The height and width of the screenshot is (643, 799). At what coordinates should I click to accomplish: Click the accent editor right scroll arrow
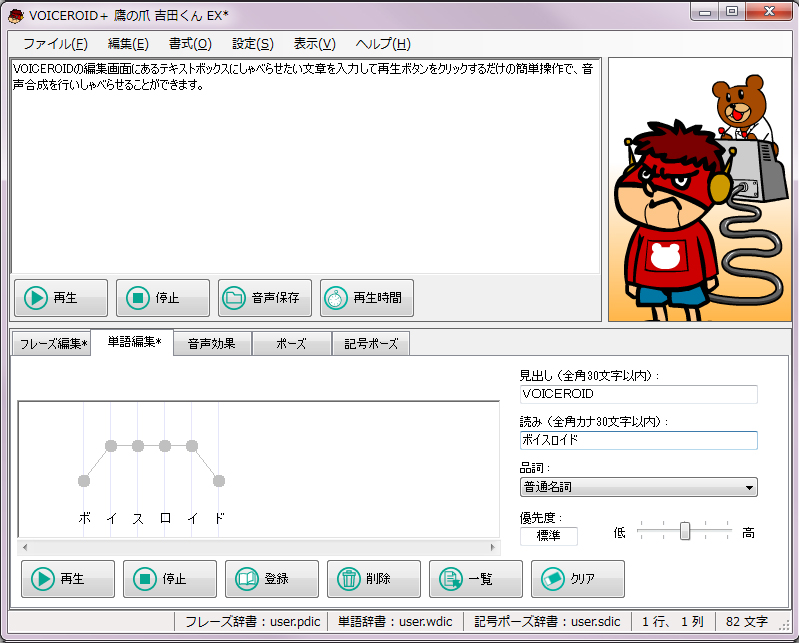493,548
